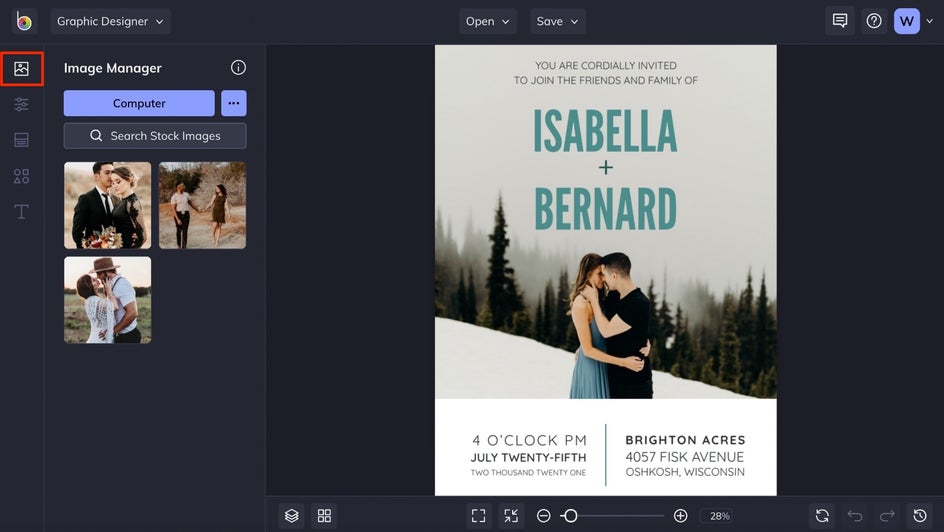
Task: Open the Image Manager sidebar tab
Action: point(22,69)
